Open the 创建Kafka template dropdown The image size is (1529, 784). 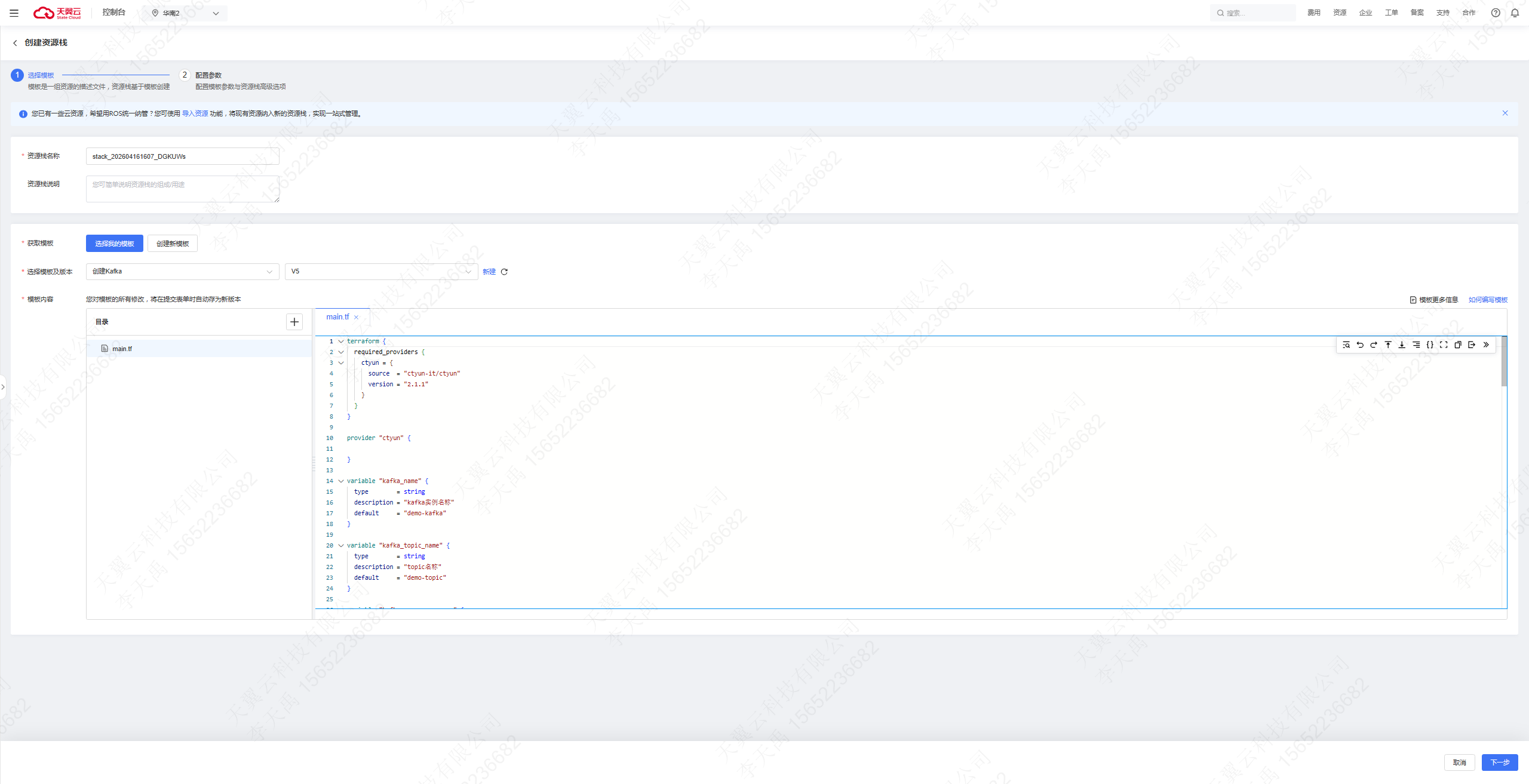[182, 272]
